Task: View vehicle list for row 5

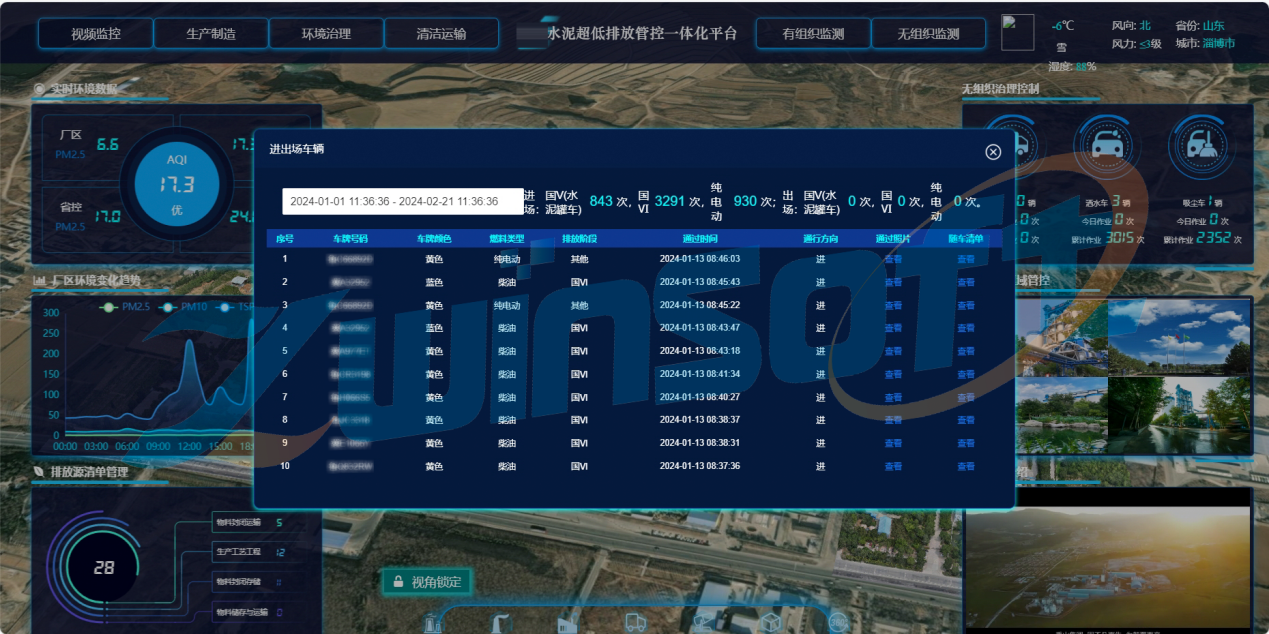Action: [966, 351]
